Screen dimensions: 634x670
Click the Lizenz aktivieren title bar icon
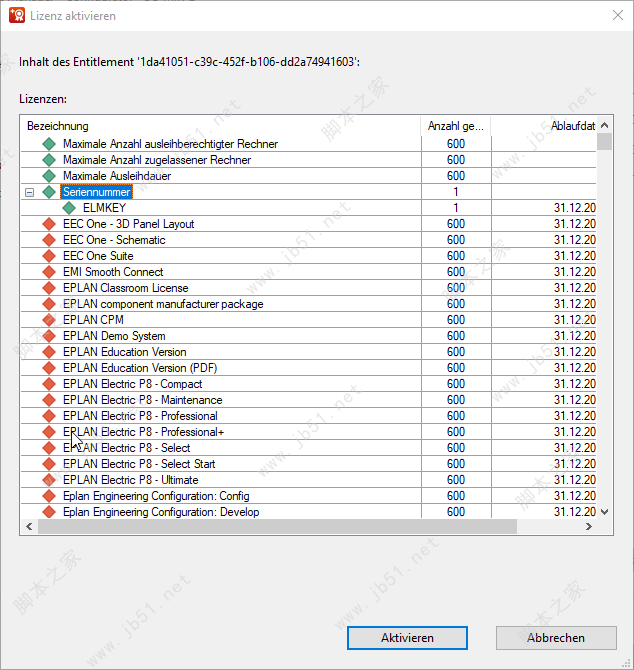(17, 15)
